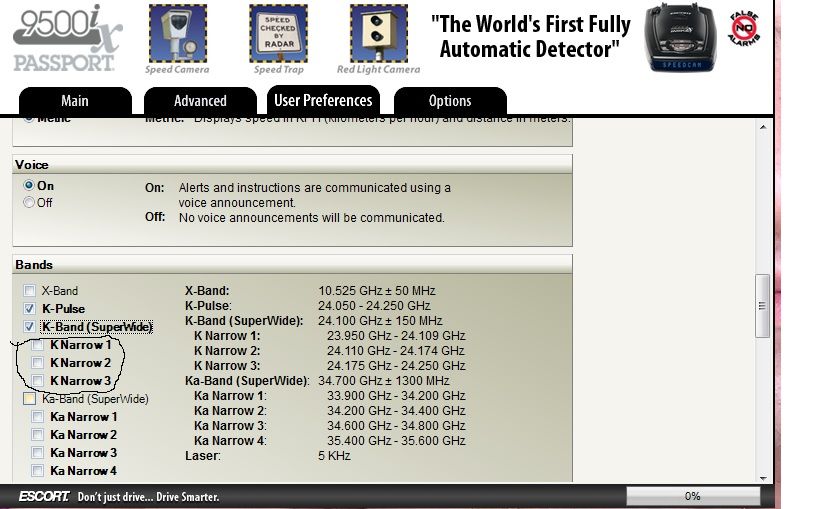This screenshot has width=819, height=509.
Task: Click the Speed Camera icon
Action: [x=177, y=34]
